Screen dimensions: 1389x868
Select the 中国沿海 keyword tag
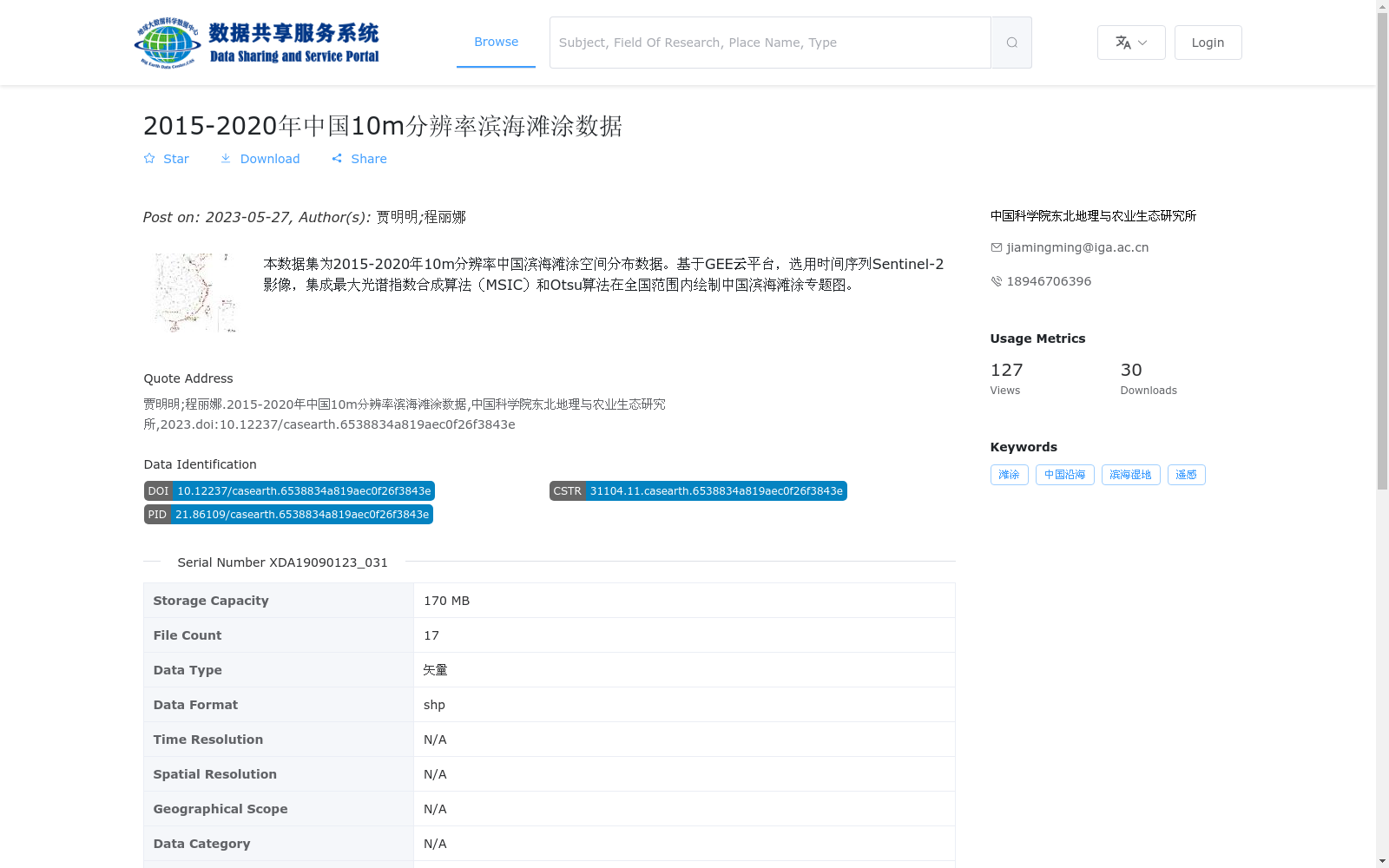(1064, 475)
